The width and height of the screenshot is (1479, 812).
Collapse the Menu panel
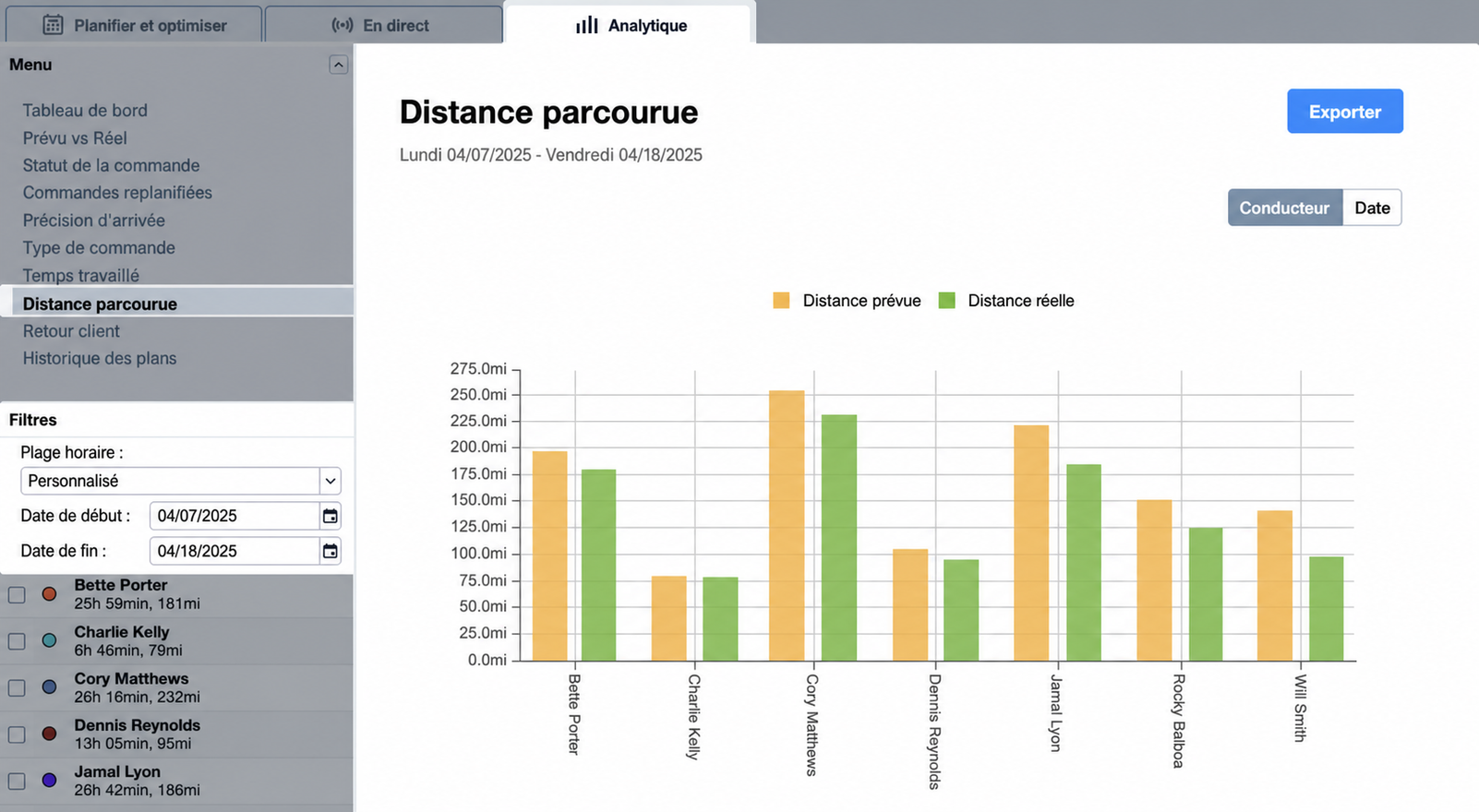339,65
